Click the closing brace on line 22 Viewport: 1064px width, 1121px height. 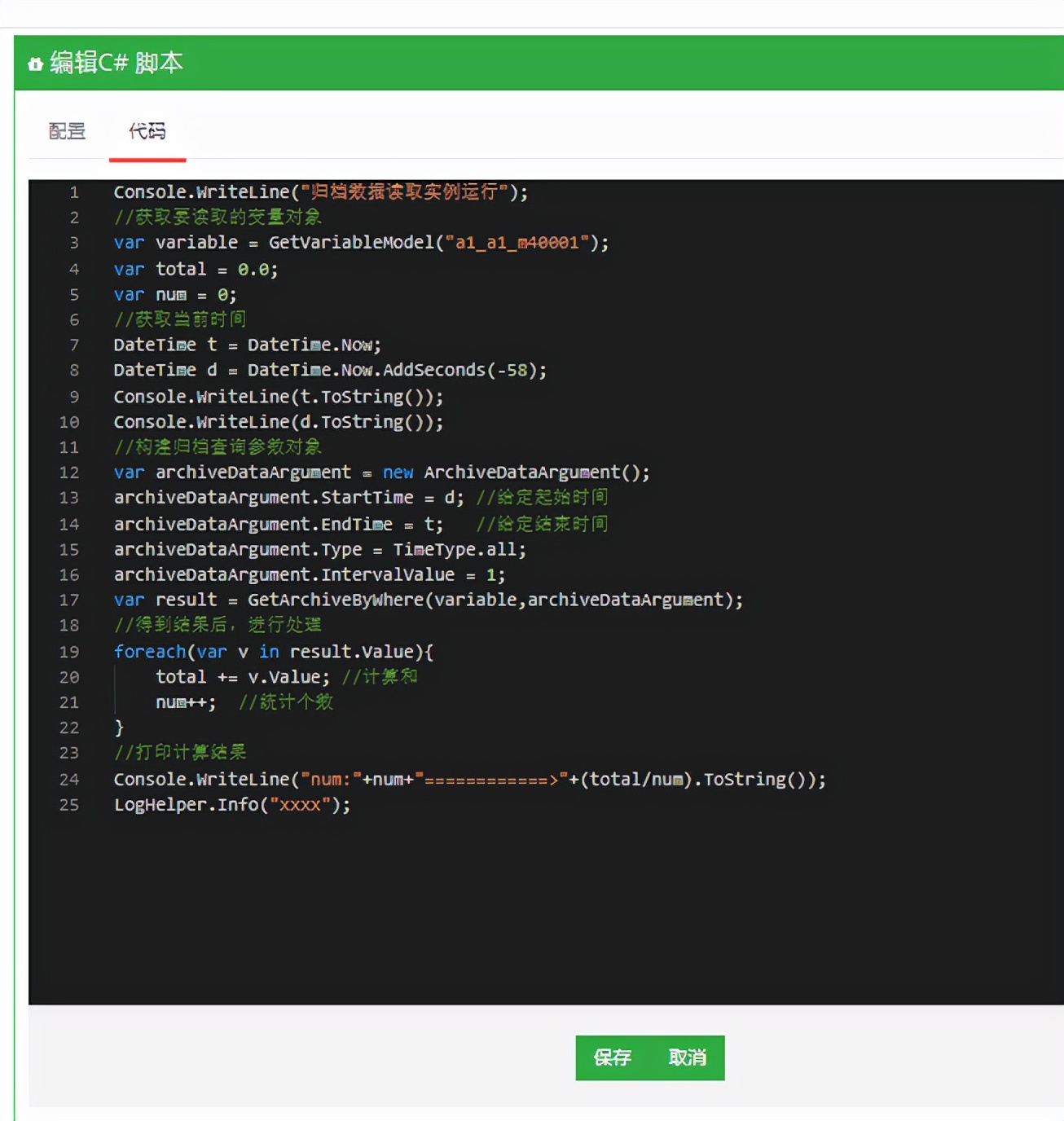pos(119,728)
